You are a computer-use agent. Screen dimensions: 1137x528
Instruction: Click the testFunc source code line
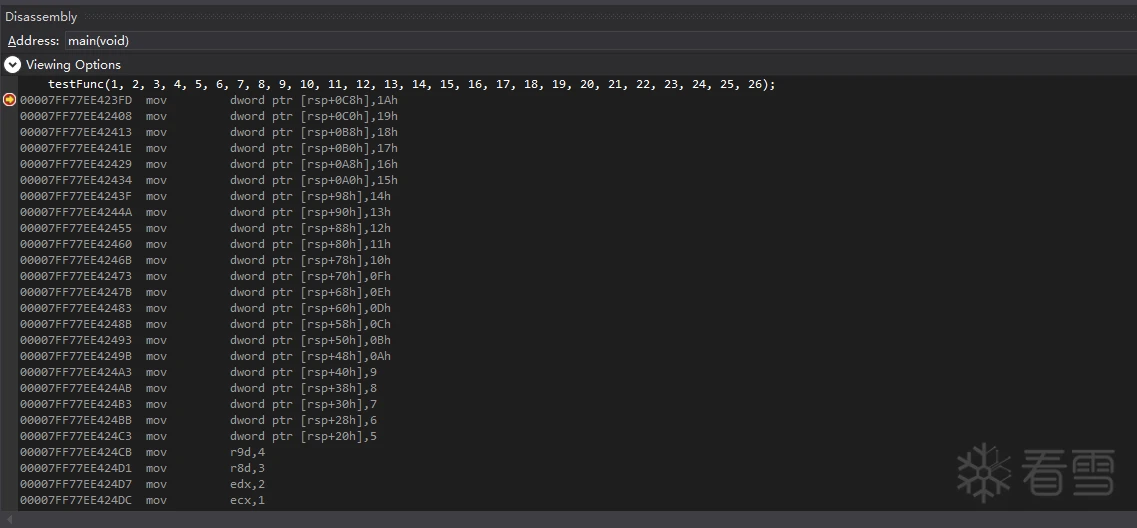click(x=412, y=84)
